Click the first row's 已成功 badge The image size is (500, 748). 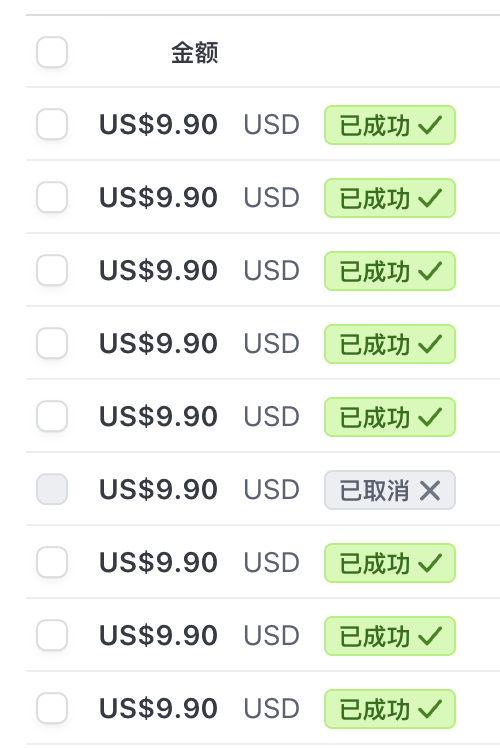click(390, 125)
